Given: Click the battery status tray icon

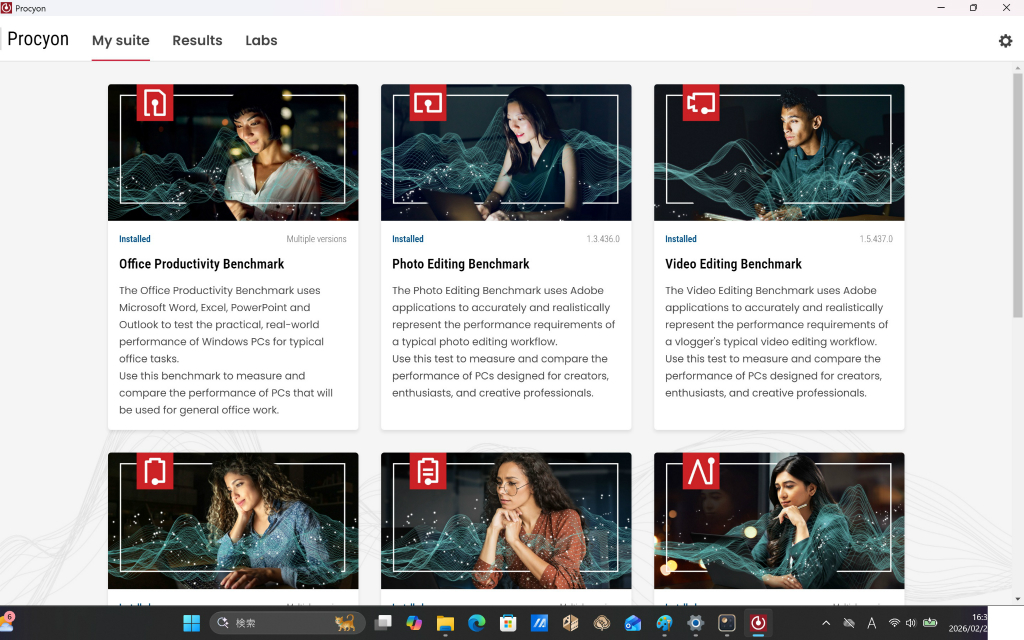Looking at the screenshot, I should click(930, 623).
